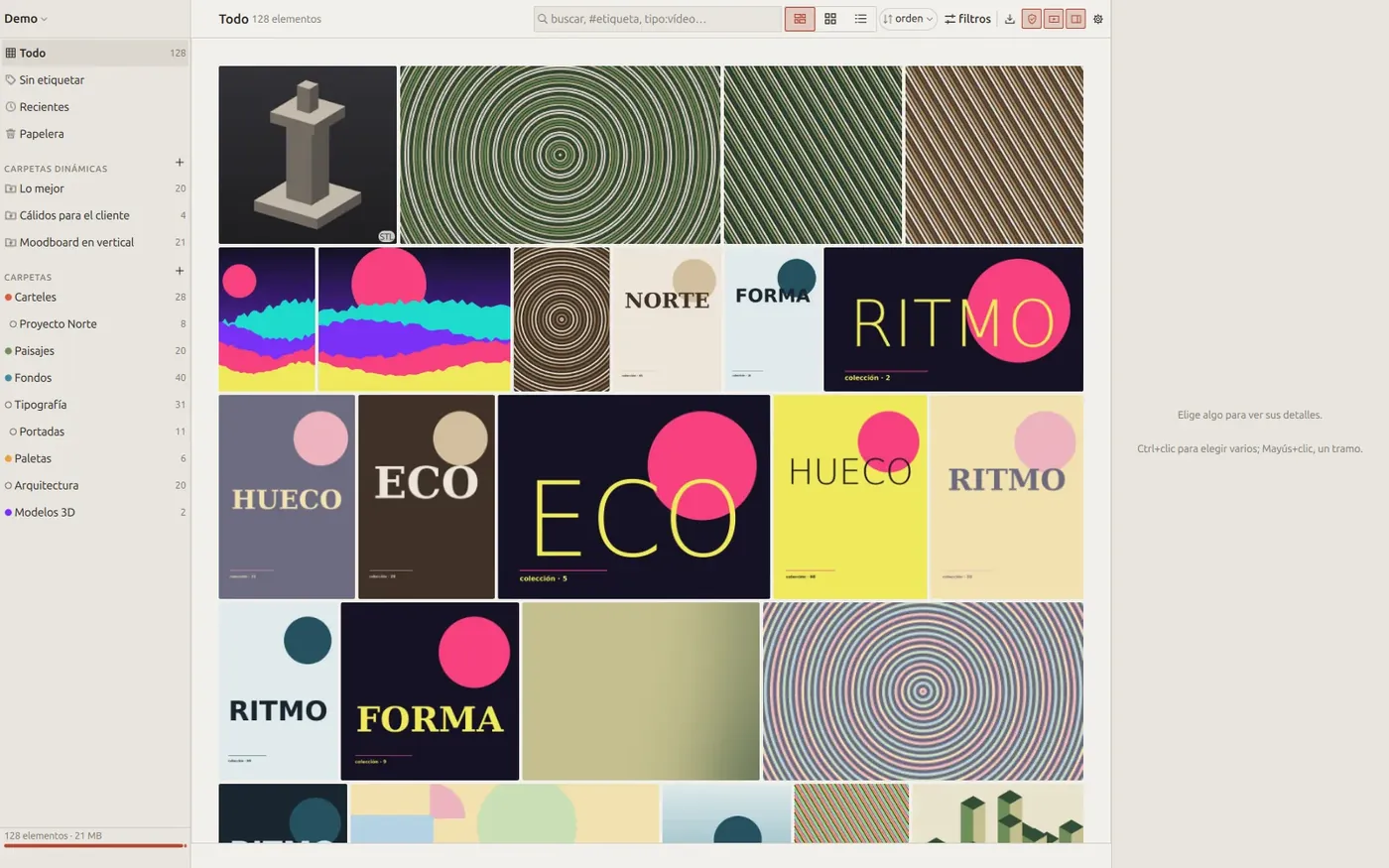Focus the search field 'buscar, #etiqueta'

(x=658, y=19)
